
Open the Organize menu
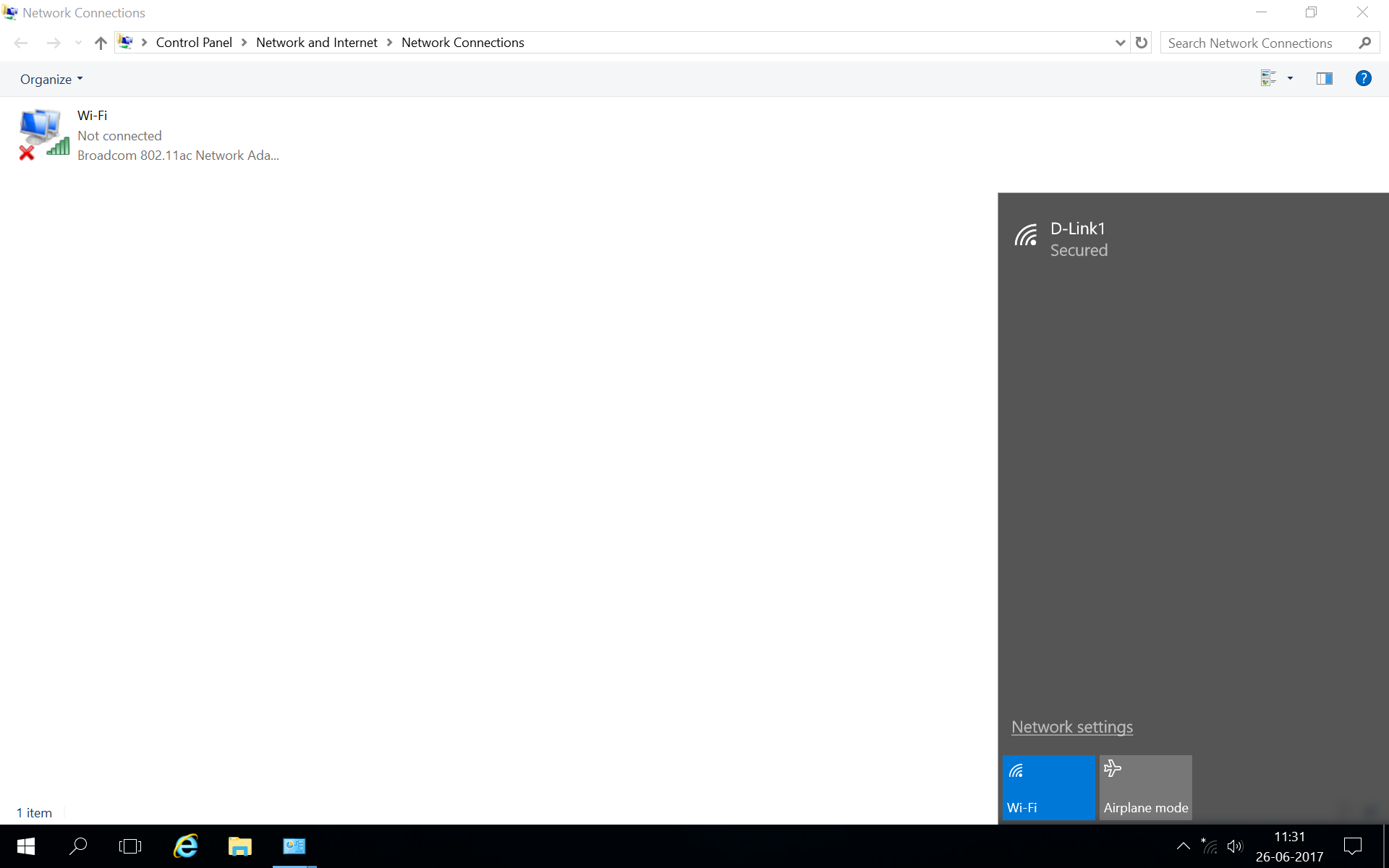(x=51, y=79)
